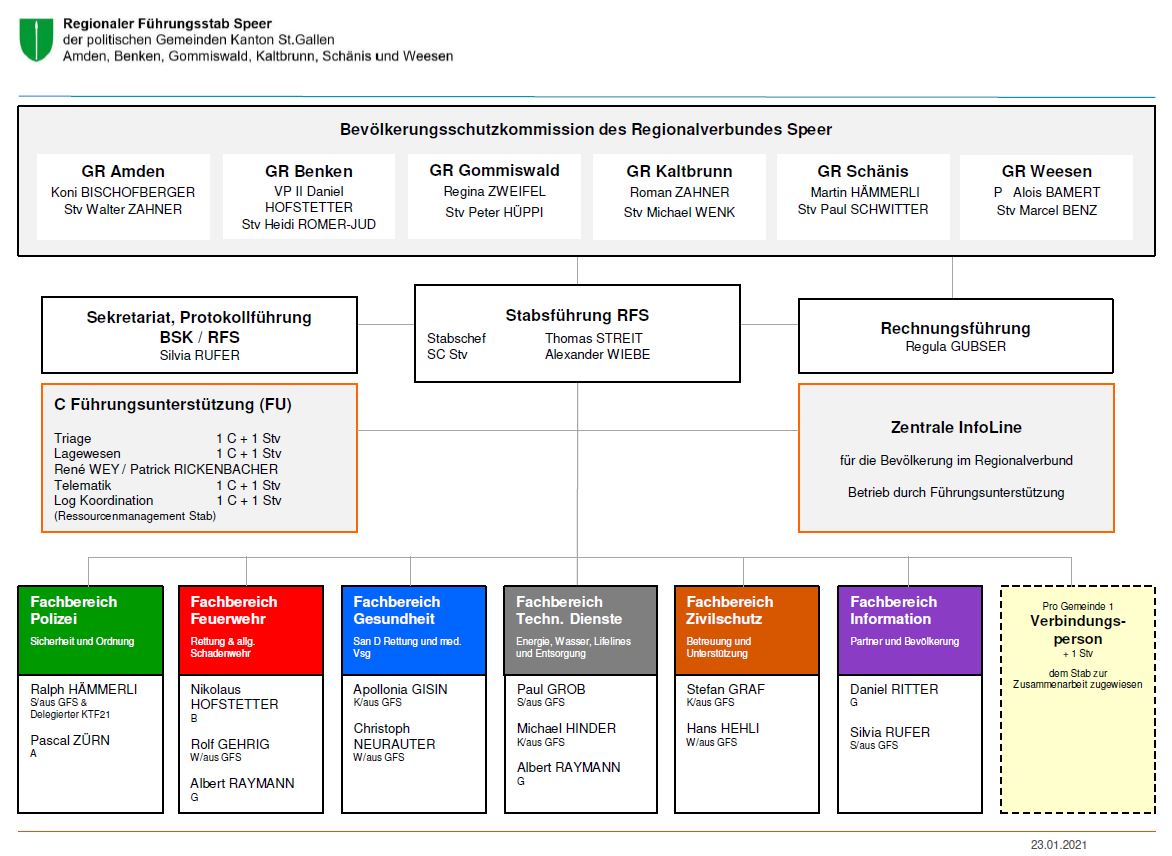Select red Fachbereich Feuerwehr header

[x=250, y=630]
